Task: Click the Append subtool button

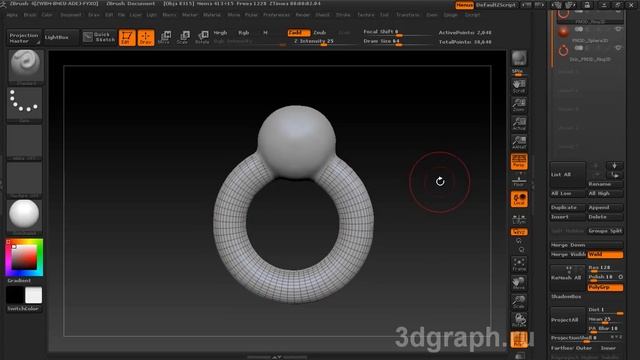Action: tap(605, 207)
